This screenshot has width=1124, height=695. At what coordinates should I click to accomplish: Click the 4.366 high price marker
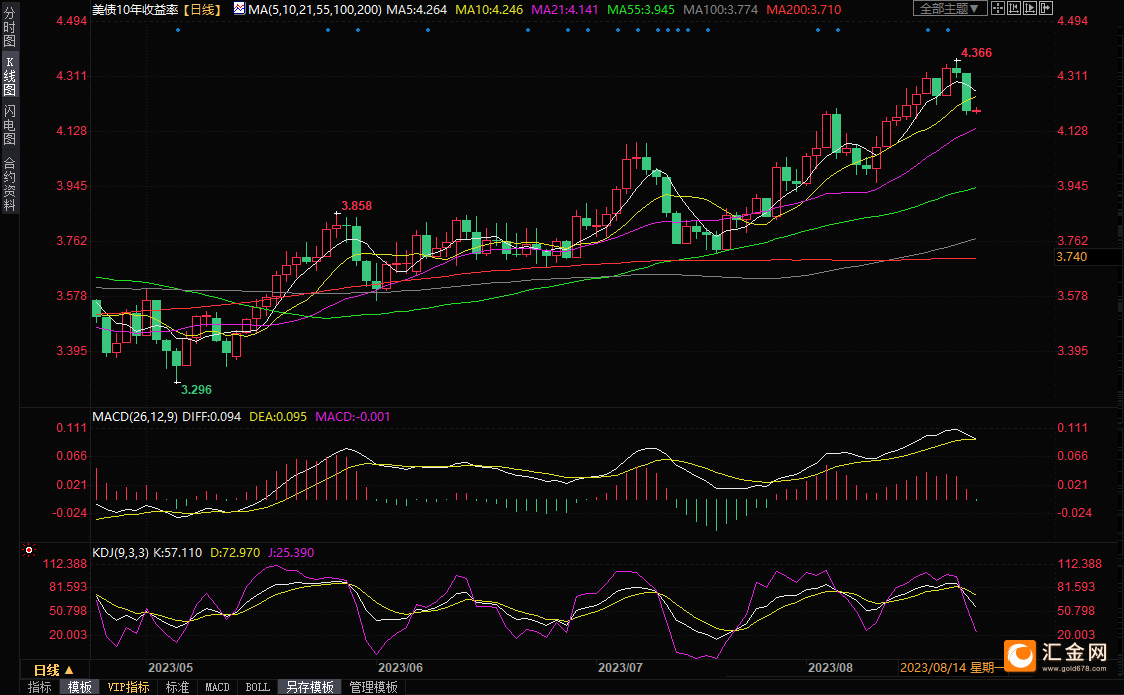tap(975, 52)
